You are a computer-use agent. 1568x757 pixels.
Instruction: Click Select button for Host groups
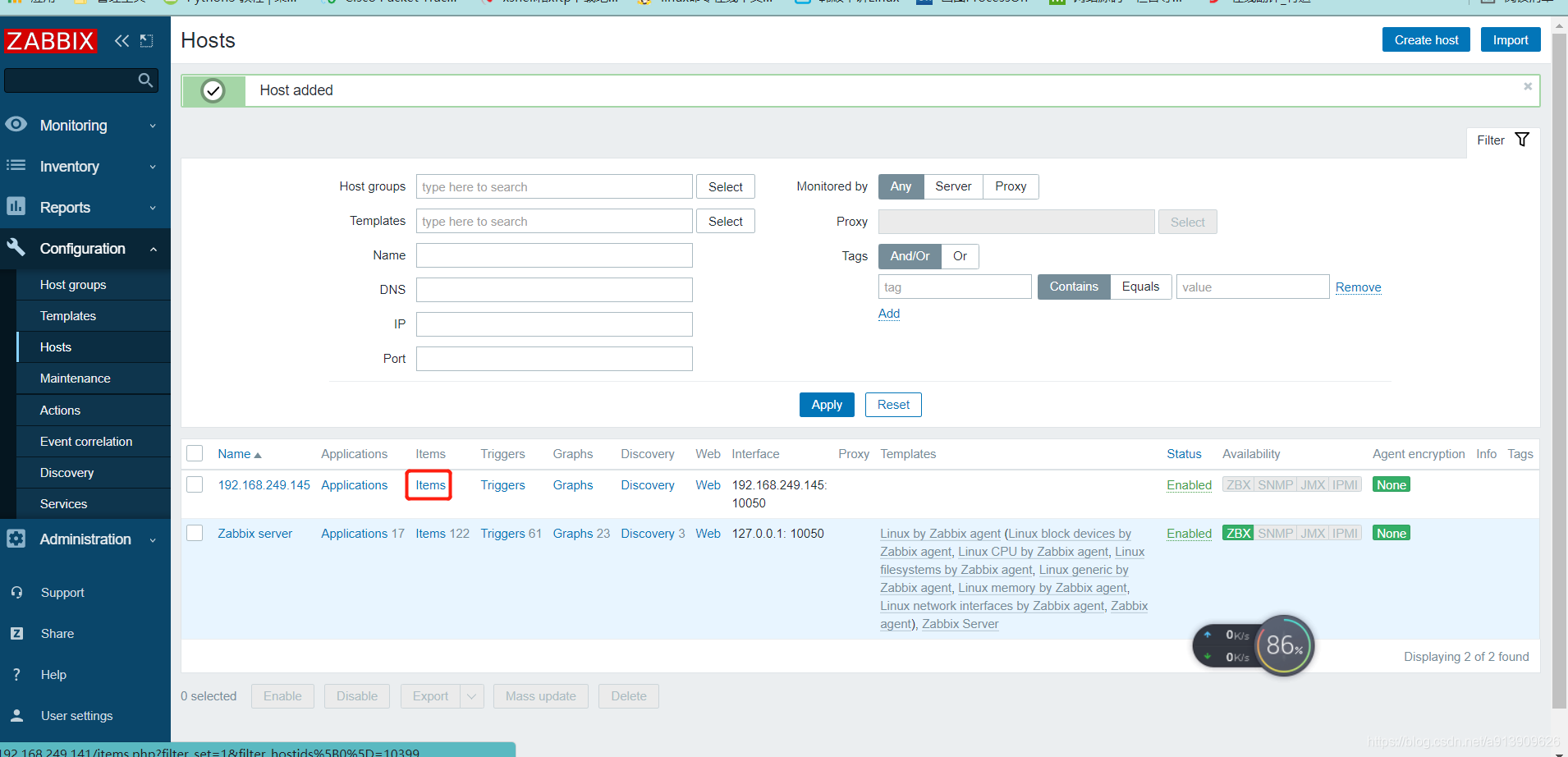[x=726, y=186]
